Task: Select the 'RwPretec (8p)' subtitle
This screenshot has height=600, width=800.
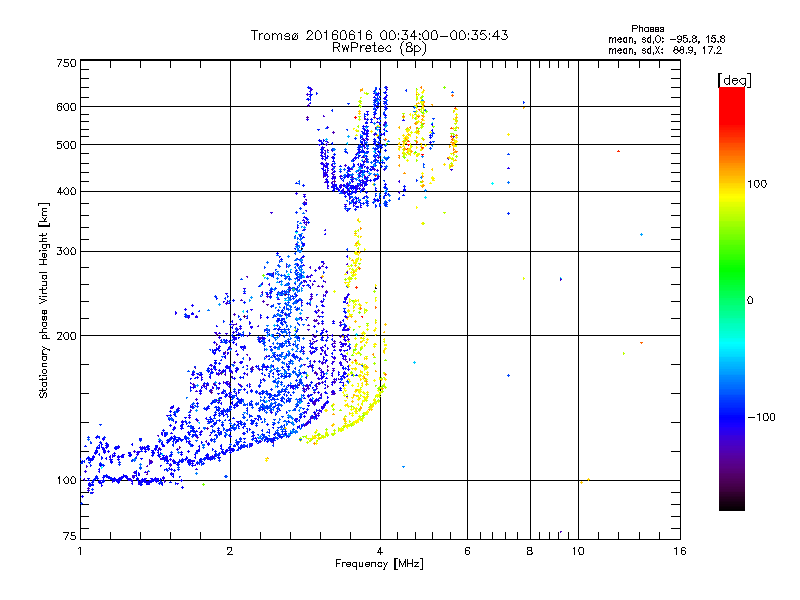Action: click(x=379, y=47)
